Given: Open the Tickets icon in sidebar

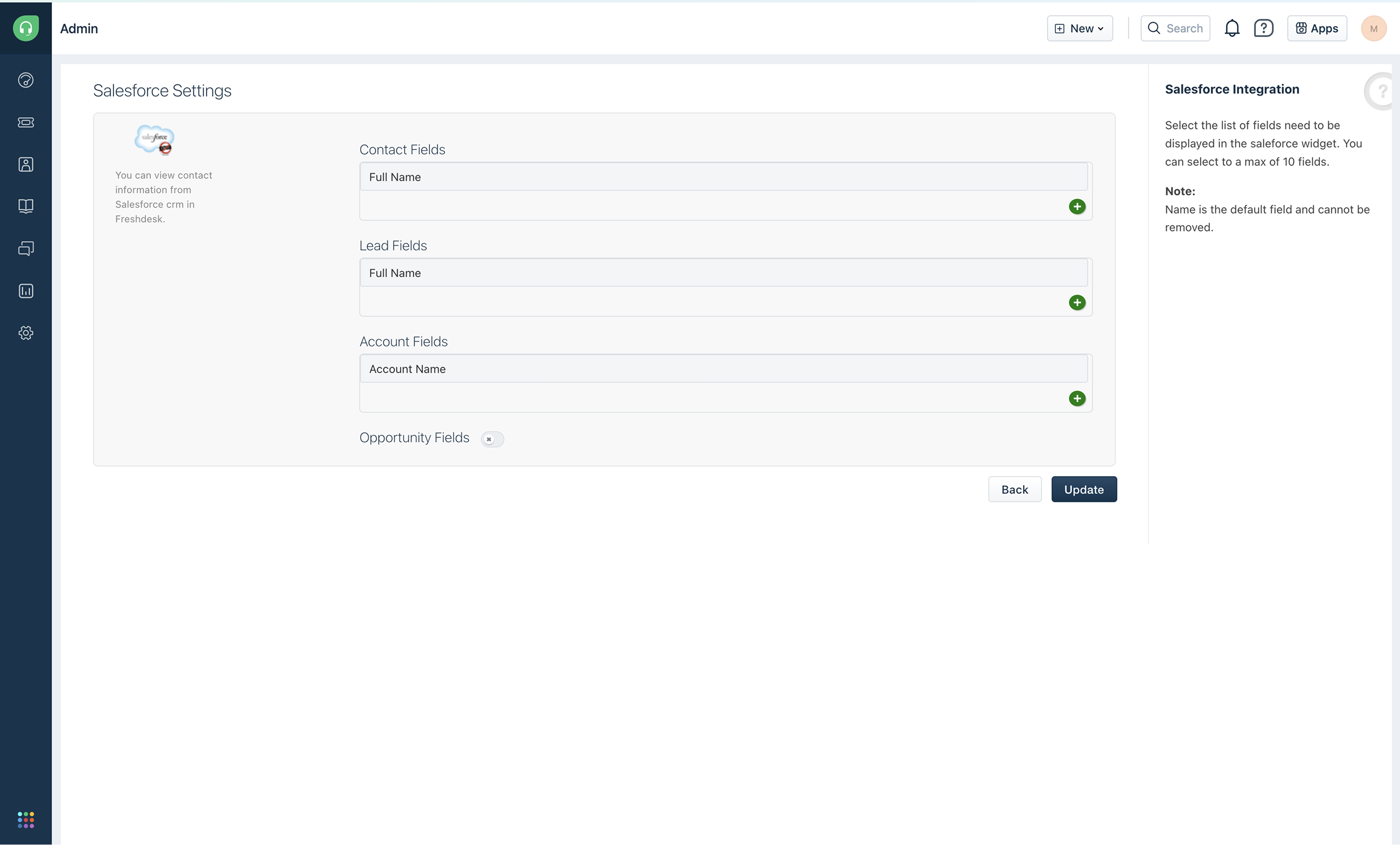Looking at the screenshot, I should coord(25,122).
